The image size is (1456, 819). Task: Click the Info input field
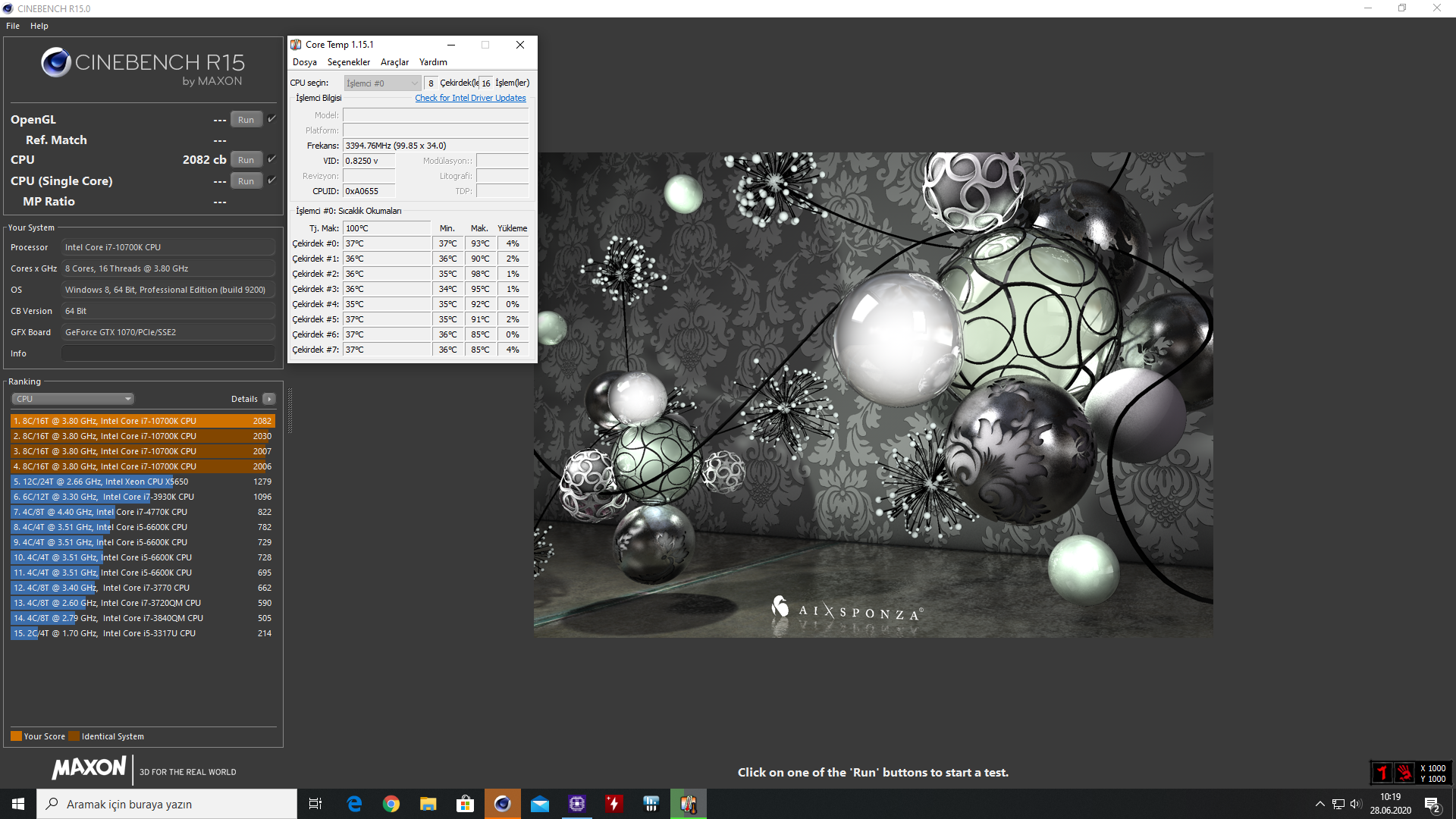(x=168, y=353)
